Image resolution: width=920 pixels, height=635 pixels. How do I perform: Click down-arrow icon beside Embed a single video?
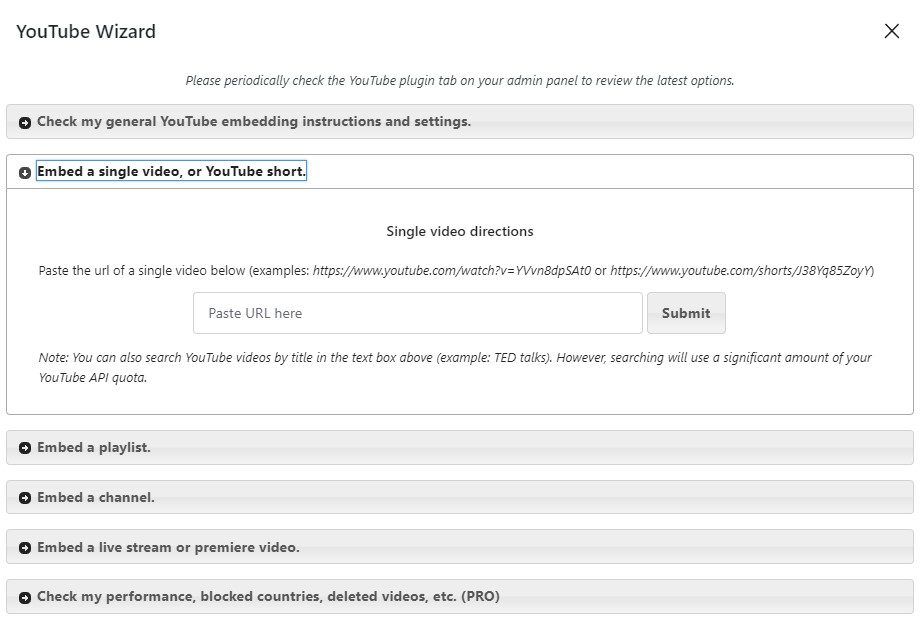coord(25,173)
